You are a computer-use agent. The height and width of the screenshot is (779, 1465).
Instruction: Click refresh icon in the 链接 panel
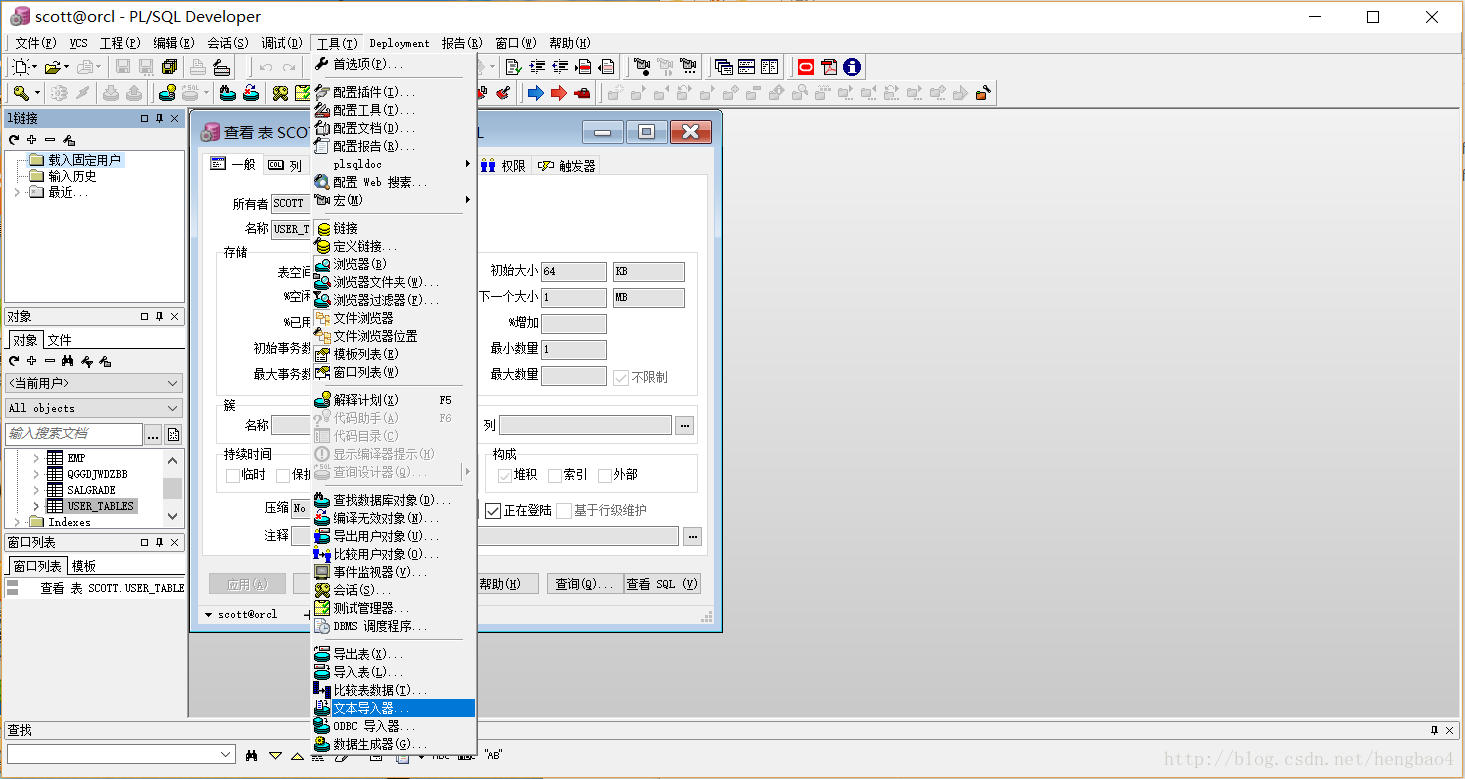[x=14, y=140]
